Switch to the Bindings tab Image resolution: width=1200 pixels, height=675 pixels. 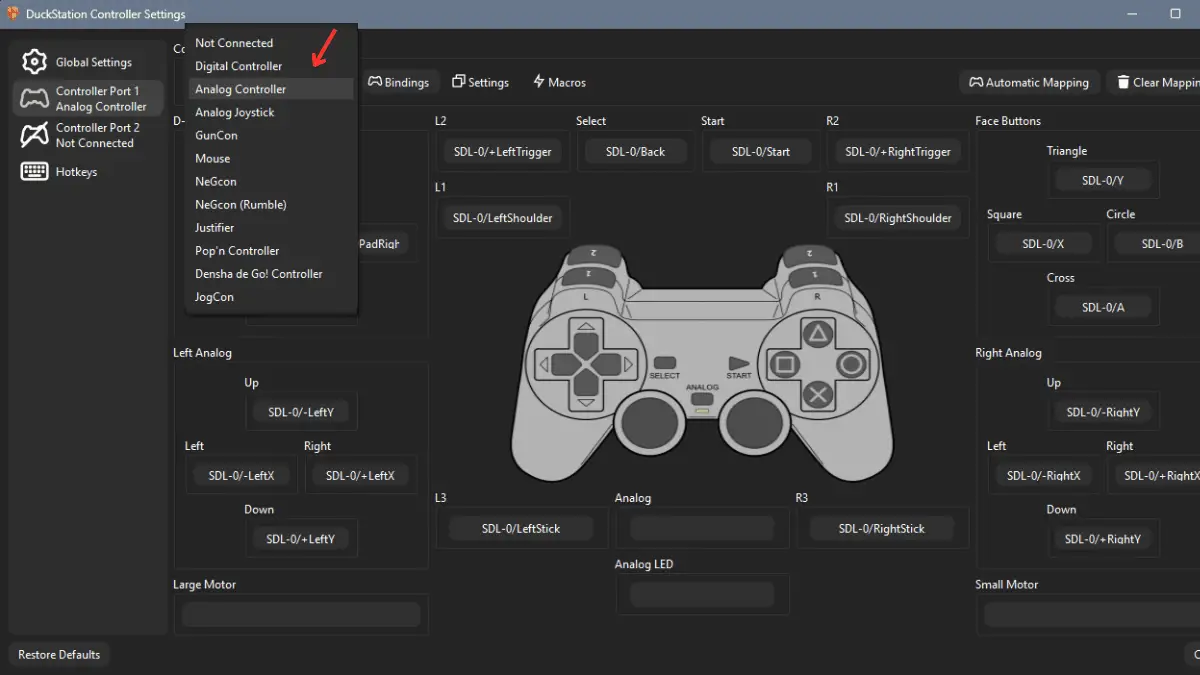[x=399, y=82]
